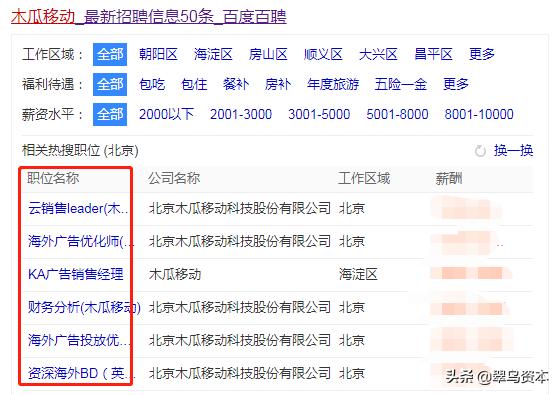
Task: Filter benefits by 包住
Action: 194,84
